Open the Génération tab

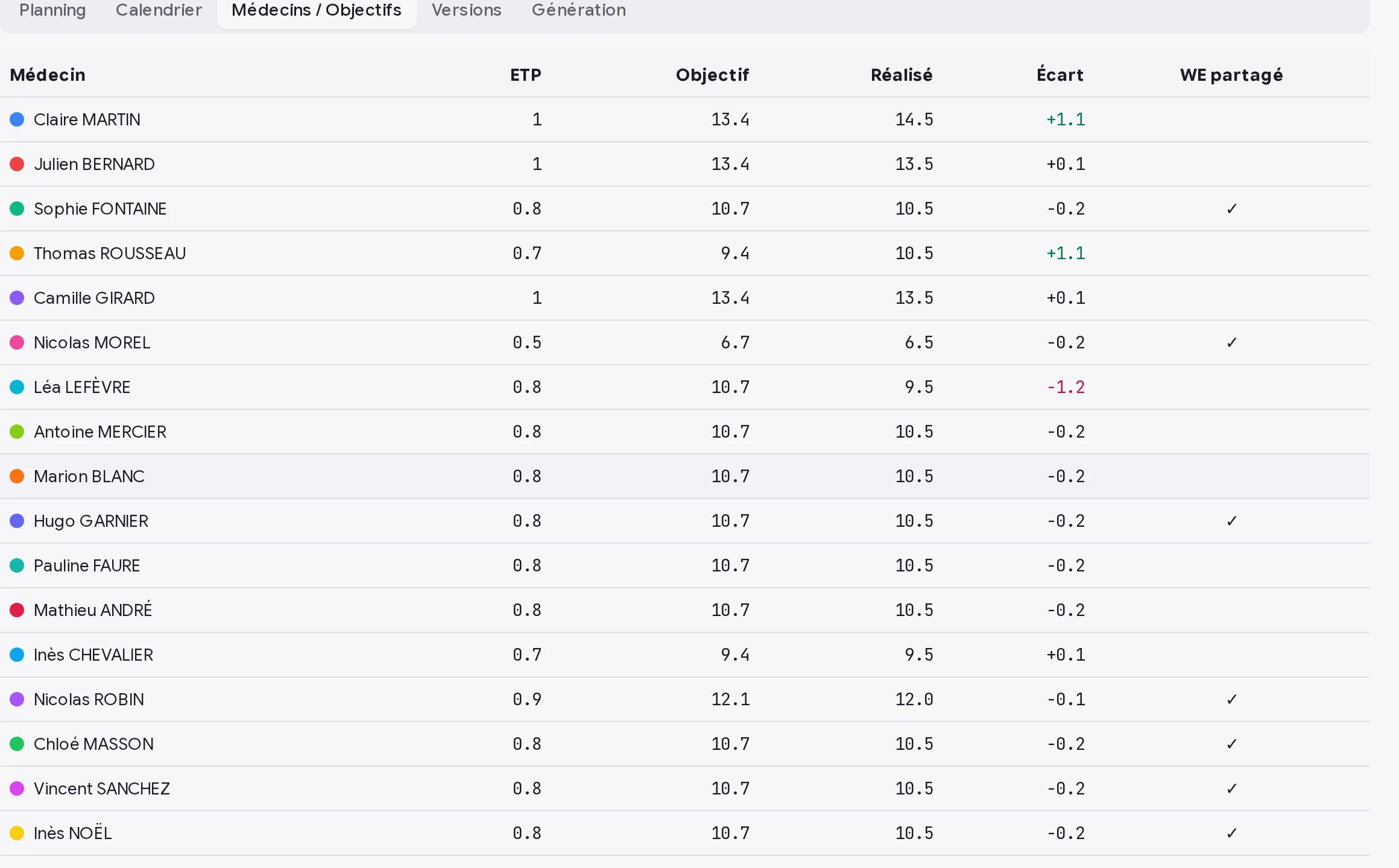tap(579, 10)
